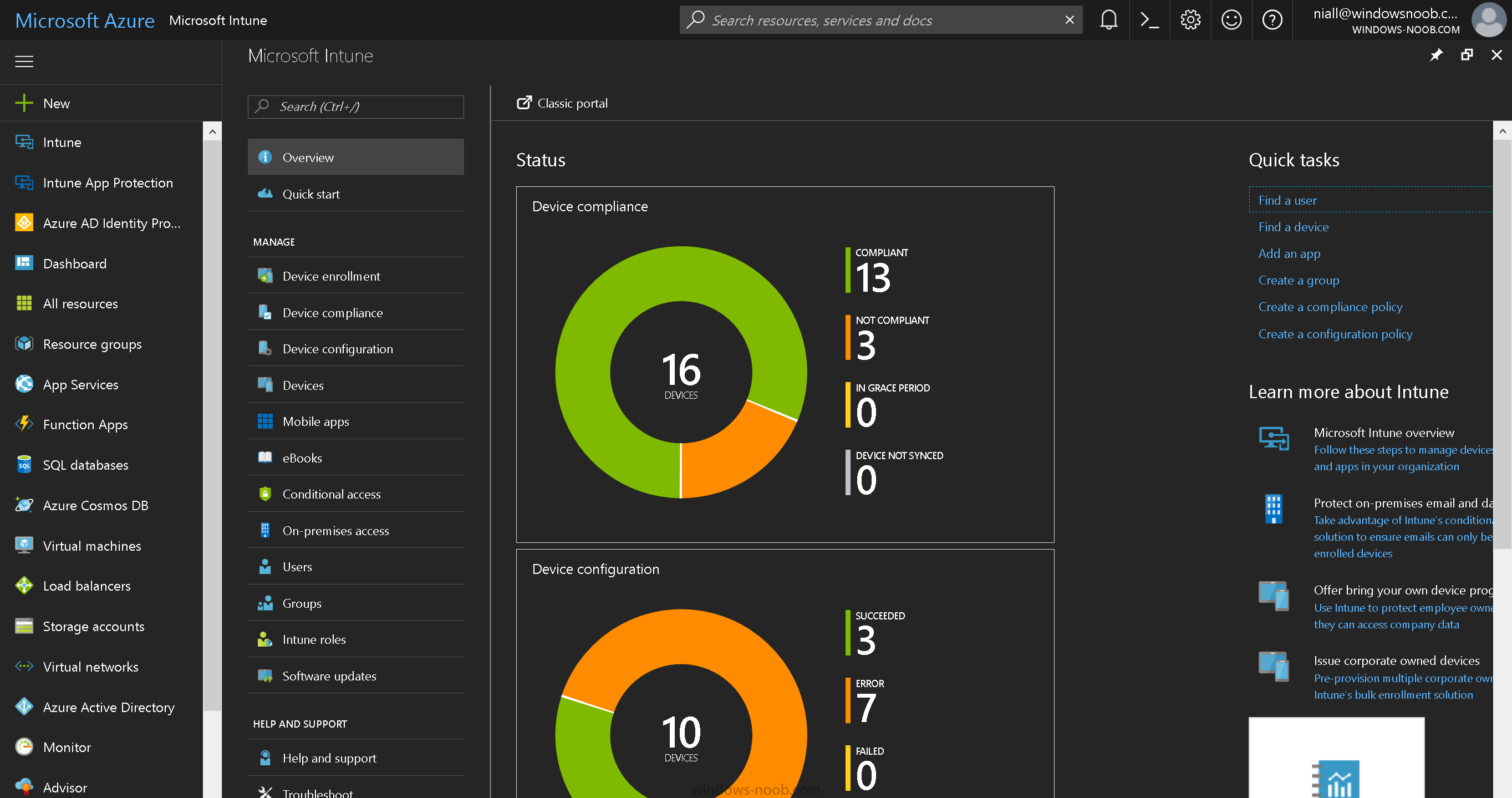The height and width of the screenshot is (798, 1512).
Task: Clear the top search box with X
Action: (1070, 20)
